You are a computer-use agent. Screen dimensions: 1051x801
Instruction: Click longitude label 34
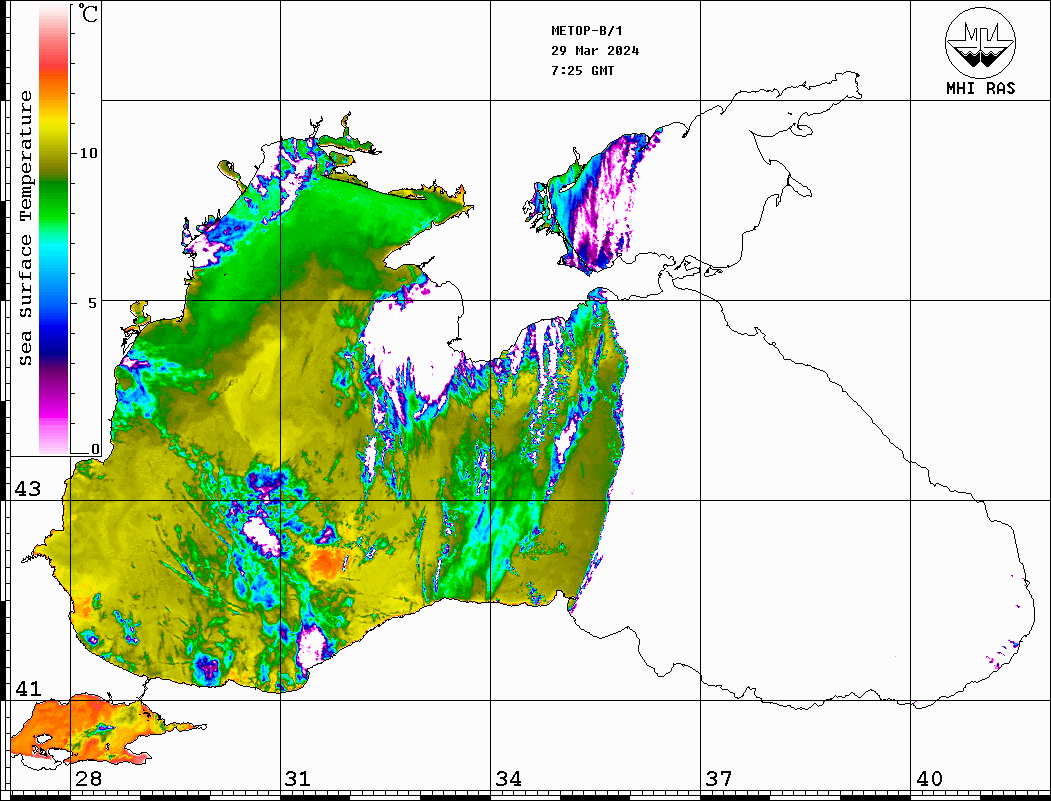click(x=508, y=779)
